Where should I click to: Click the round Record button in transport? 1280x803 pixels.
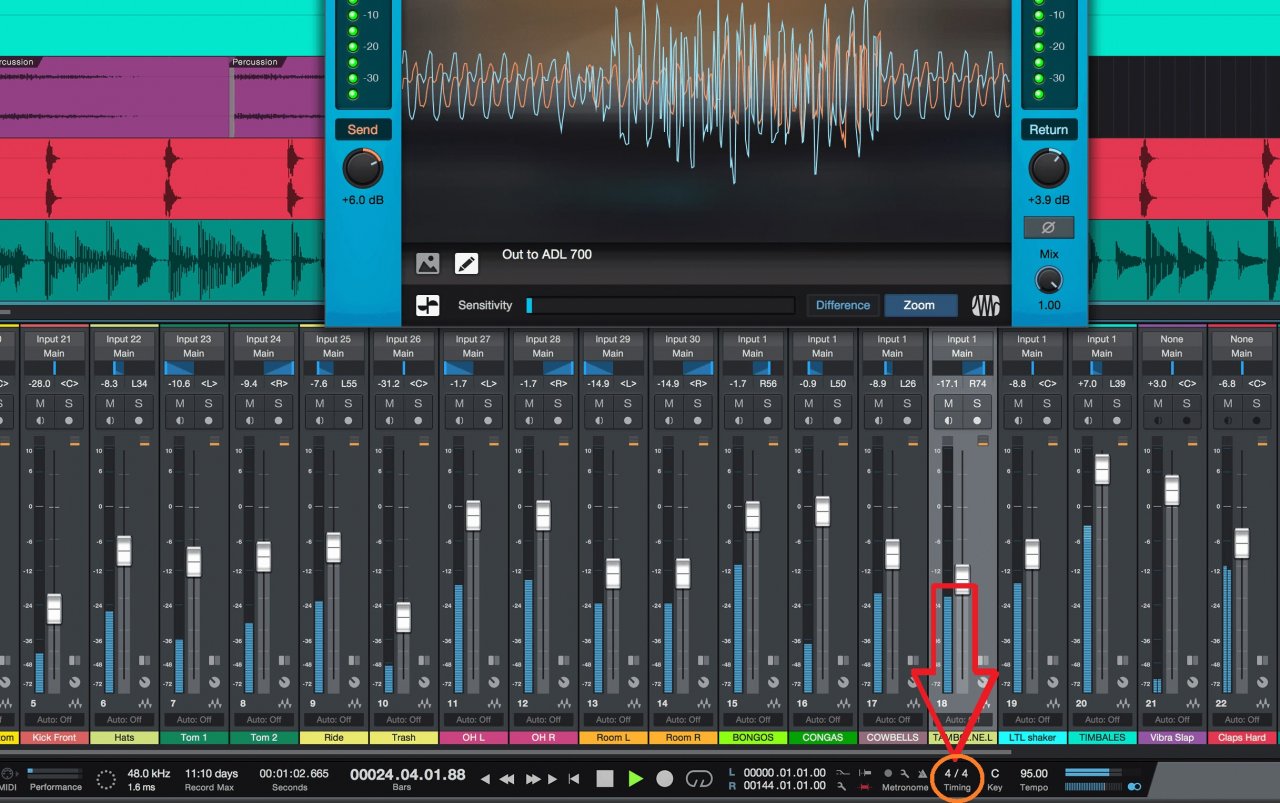pyautogui.click(x=665, y=778)
